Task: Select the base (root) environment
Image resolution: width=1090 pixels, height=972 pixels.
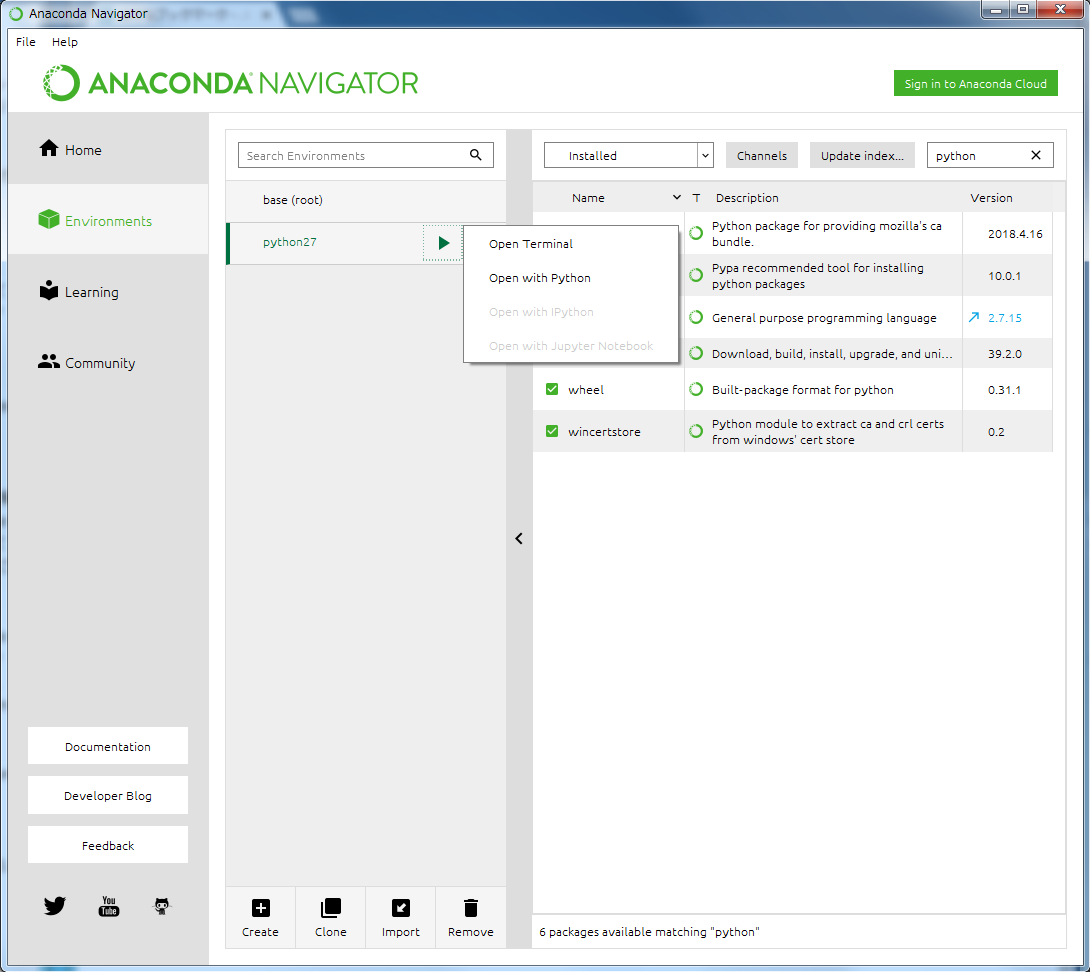Action: point(366,200)
